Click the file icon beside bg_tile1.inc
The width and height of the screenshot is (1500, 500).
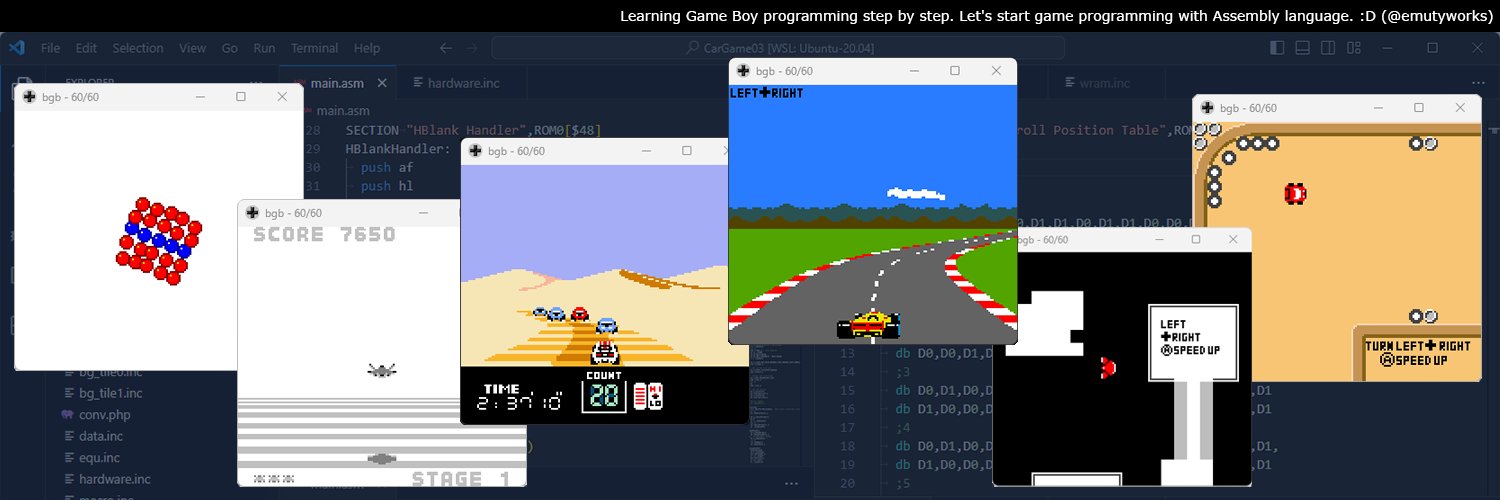[x=67, y=393]
